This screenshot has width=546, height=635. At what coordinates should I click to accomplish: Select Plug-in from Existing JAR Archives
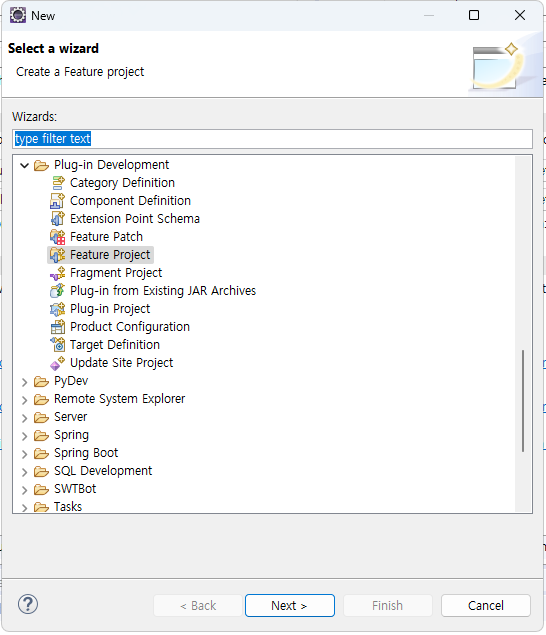[x=163, y=290]
